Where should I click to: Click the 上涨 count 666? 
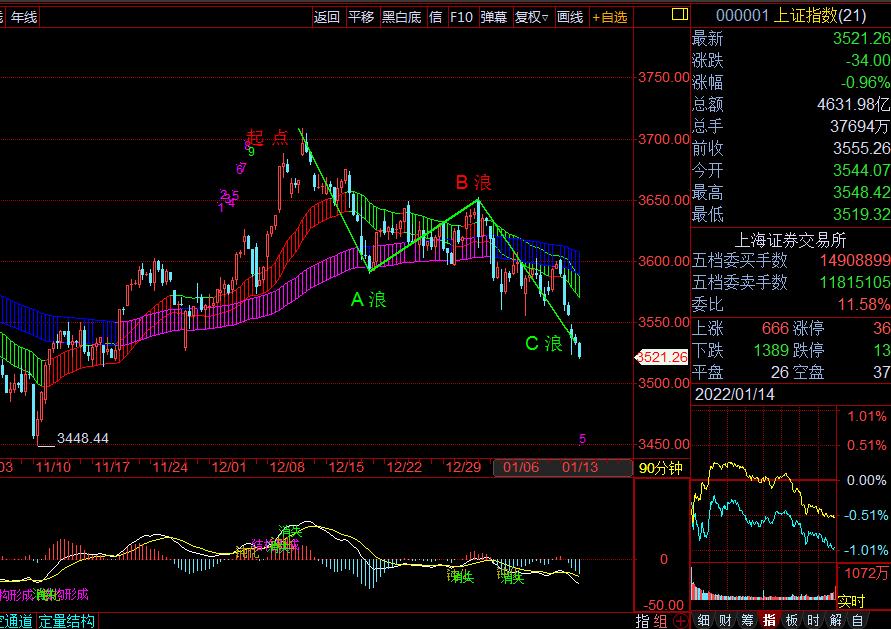[775, 328]
